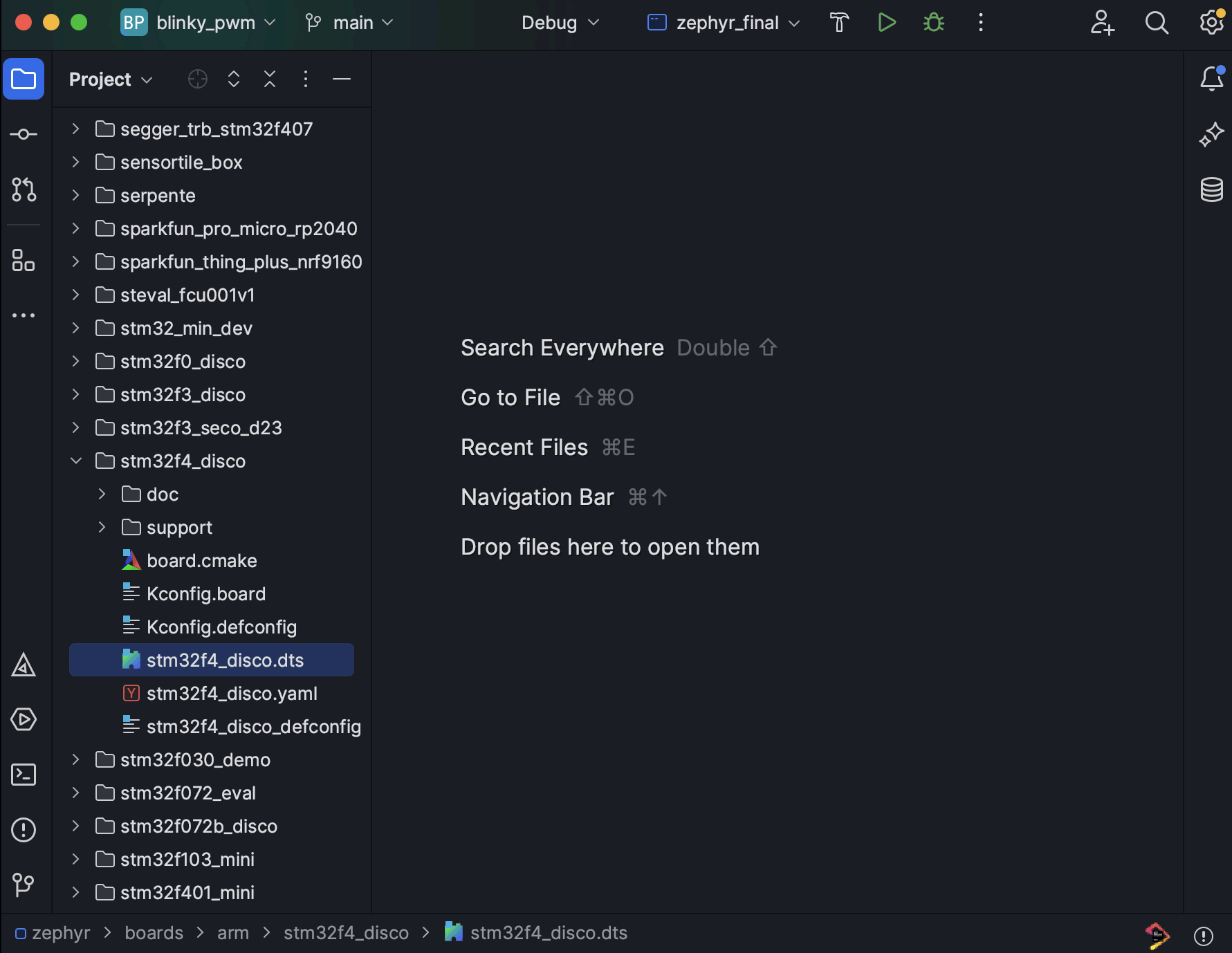
Task: Open the toolbar More Actions menu
Action: coord(980,22)
